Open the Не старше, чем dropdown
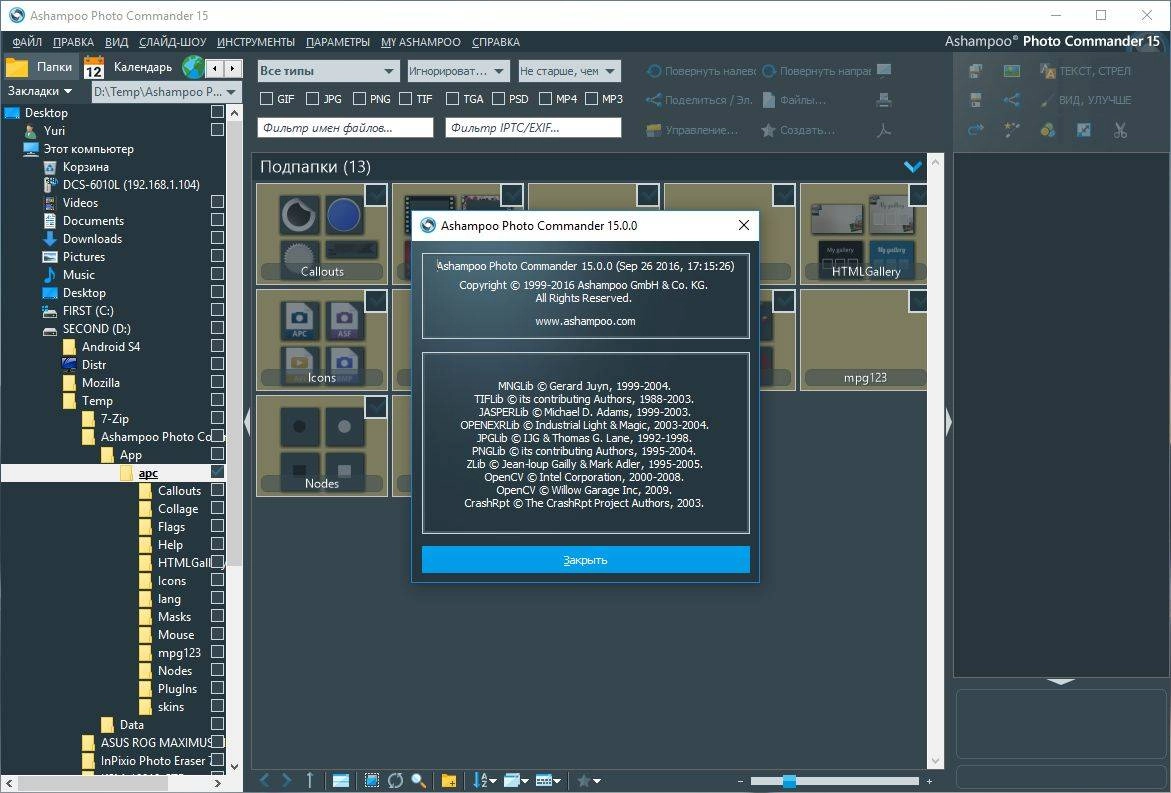This screenshot has height=793, width=1171. tap(569, 71)
